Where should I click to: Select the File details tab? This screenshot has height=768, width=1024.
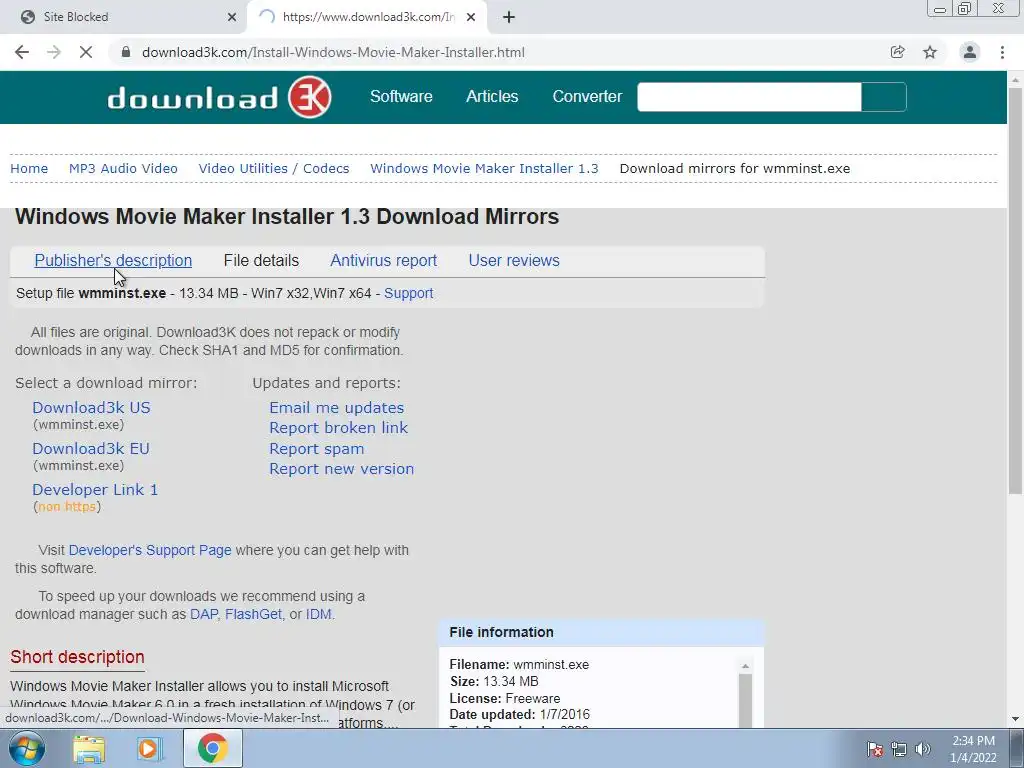(x=261, y=261)
